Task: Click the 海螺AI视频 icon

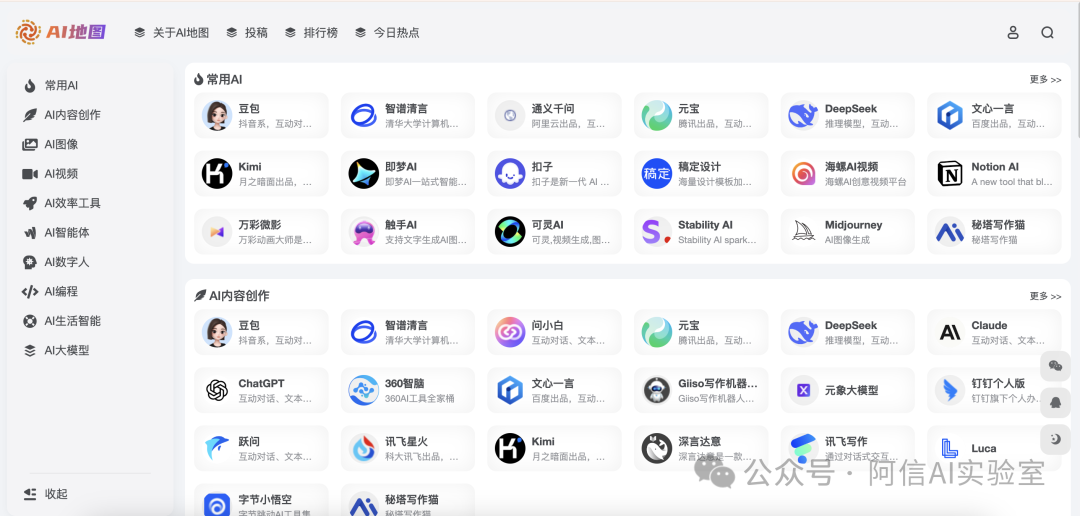Action: coord(803,174)
